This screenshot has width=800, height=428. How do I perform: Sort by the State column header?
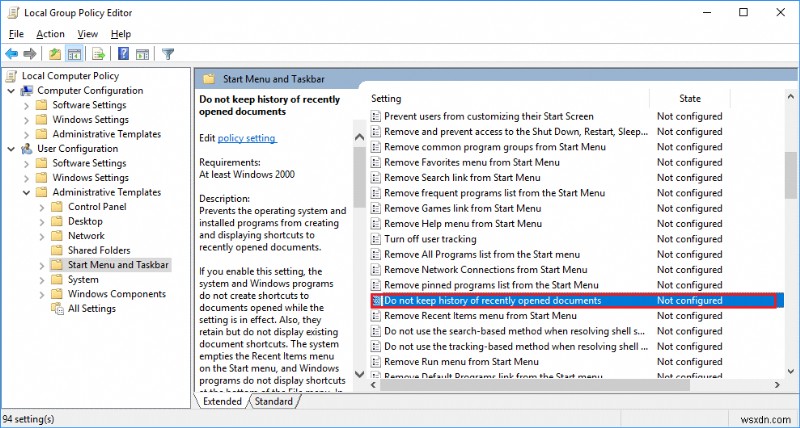point(690,98)
